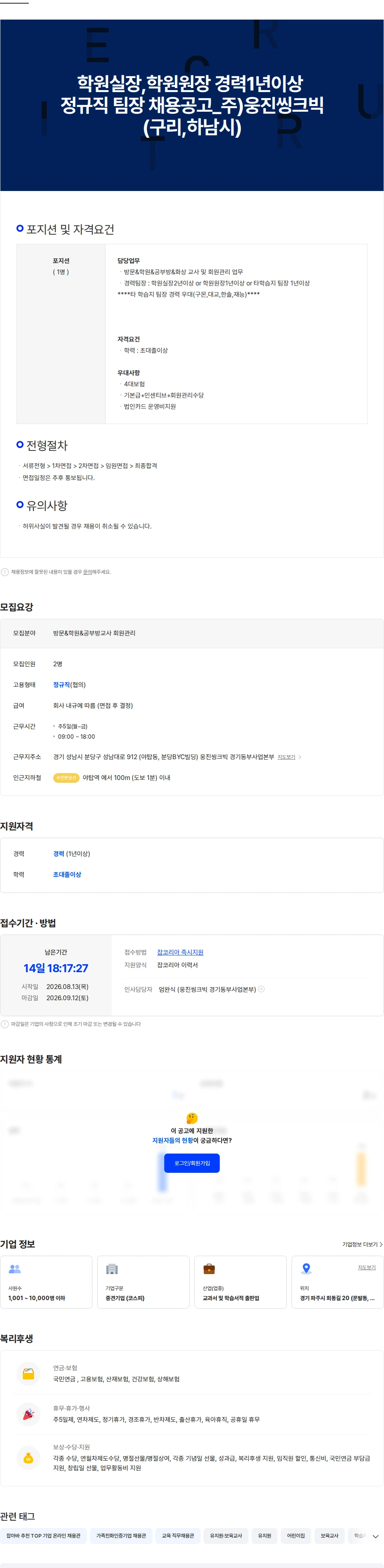Click the 서류전형 > 1차면접 process line
Screen dimensions: 384x1568
coord(90,466)
